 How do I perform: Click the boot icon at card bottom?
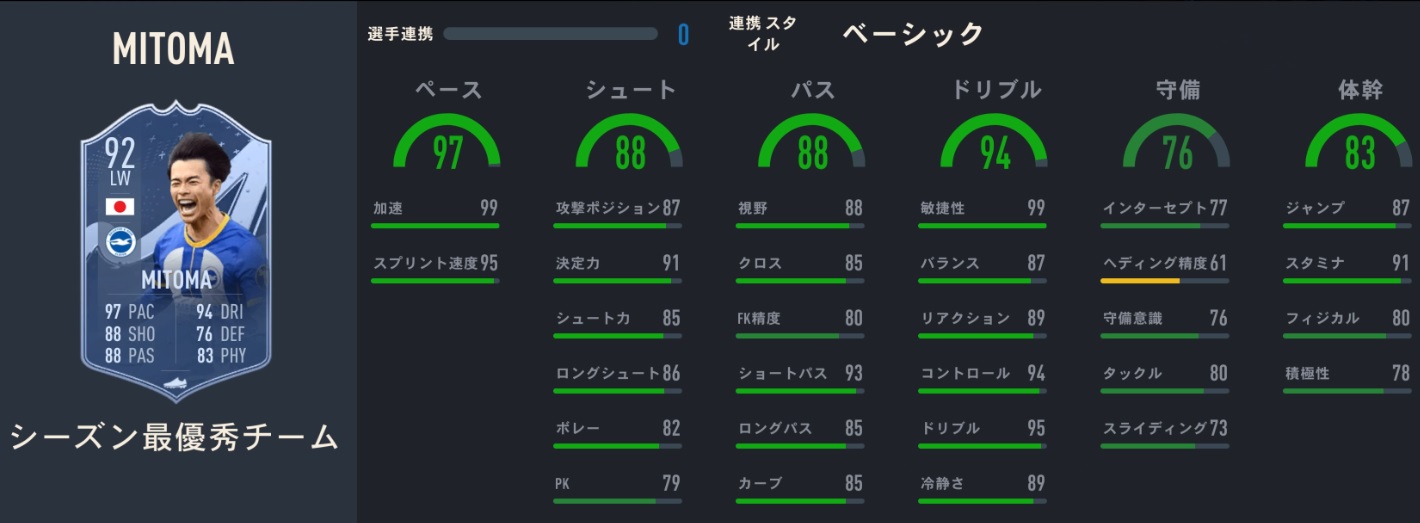click(x=176, y=383)
